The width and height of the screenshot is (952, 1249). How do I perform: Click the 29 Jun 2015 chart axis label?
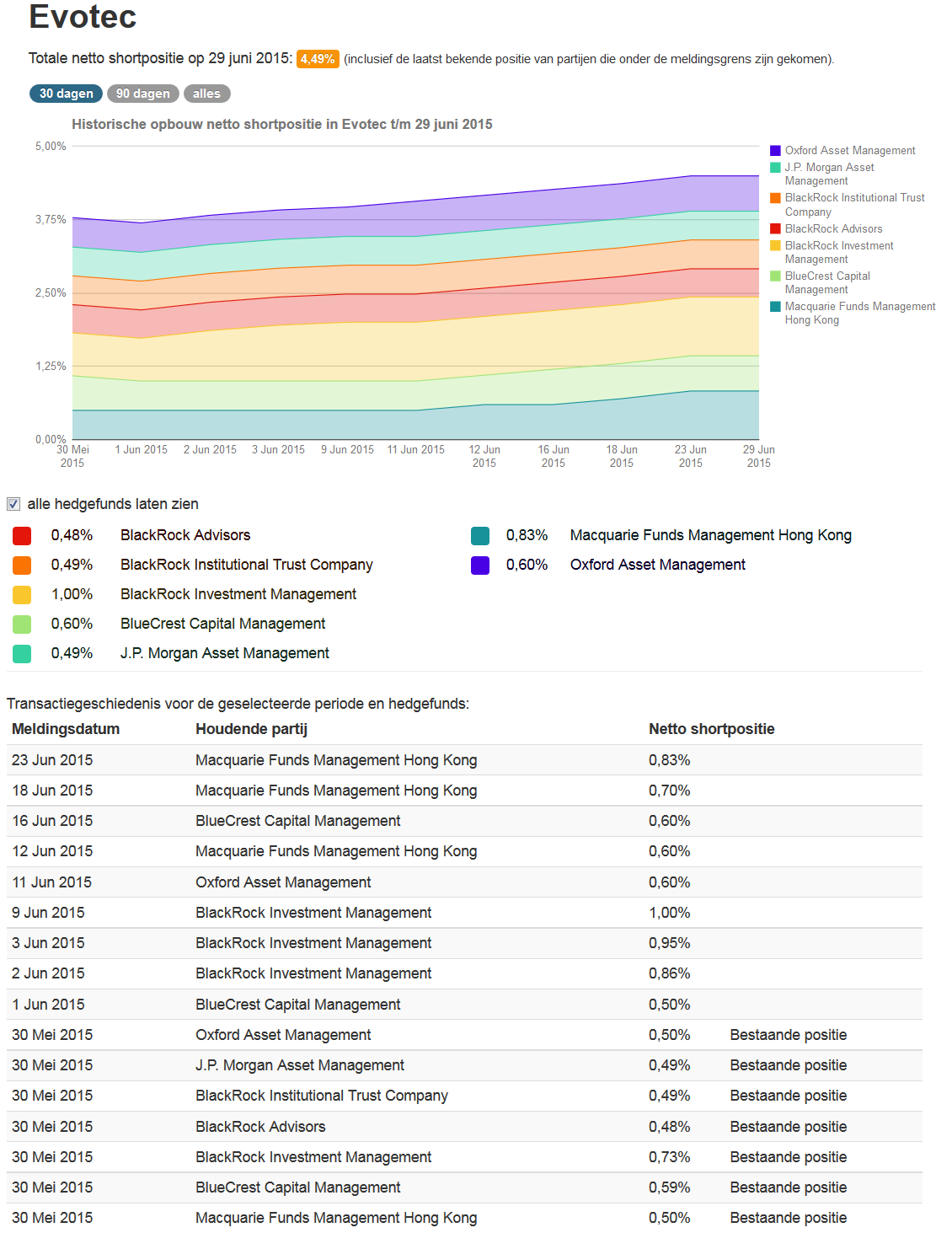pyautogui.click(x=758, y=456)
